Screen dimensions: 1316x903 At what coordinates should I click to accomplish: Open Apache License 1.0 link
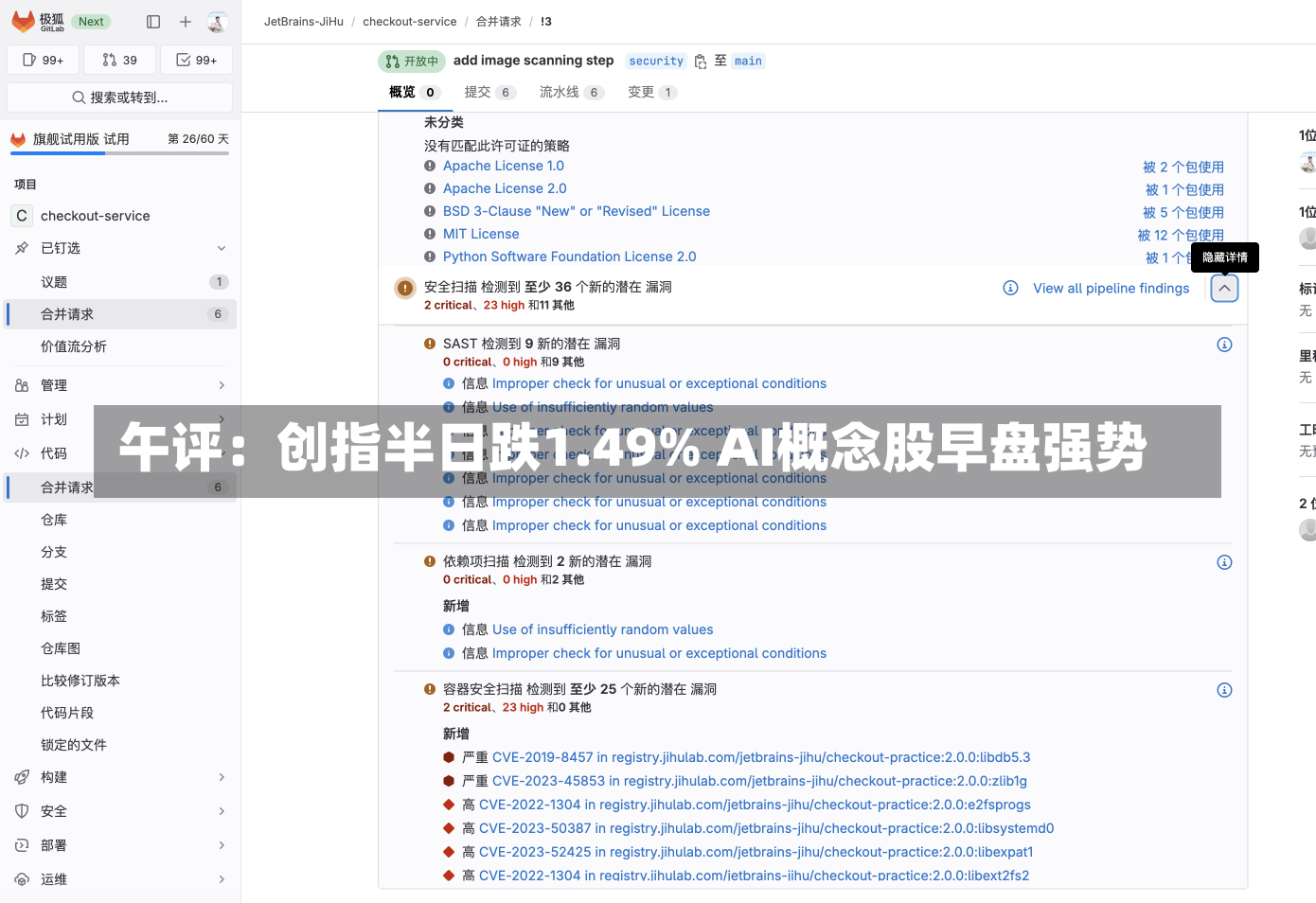point(504,166)
